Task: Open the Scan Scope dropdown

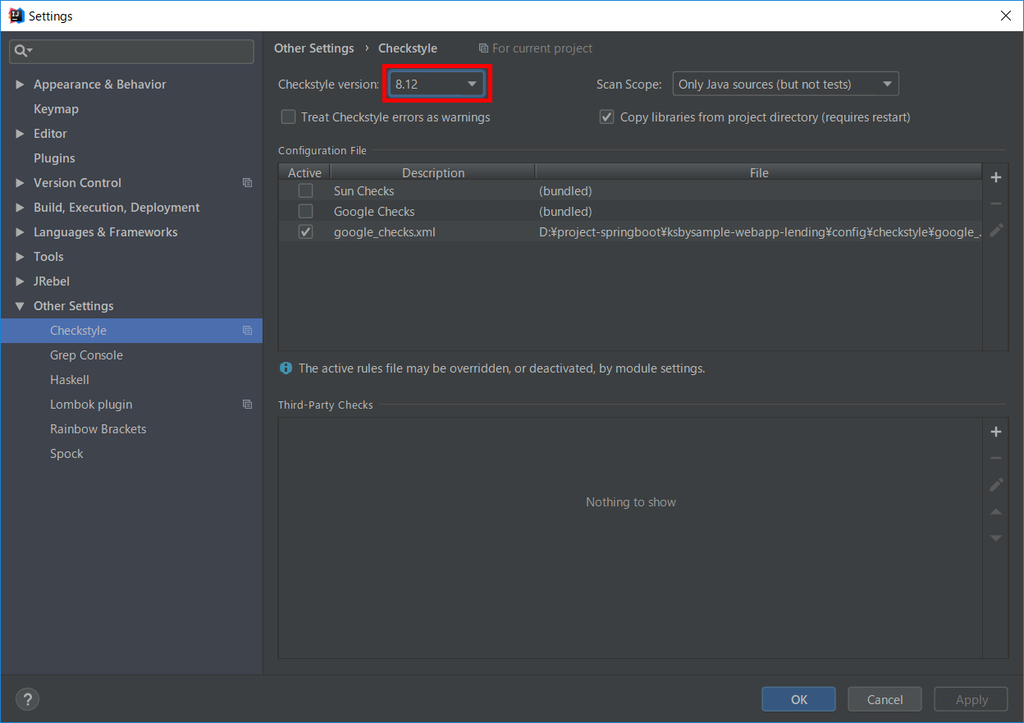Action: pos(786,84)
